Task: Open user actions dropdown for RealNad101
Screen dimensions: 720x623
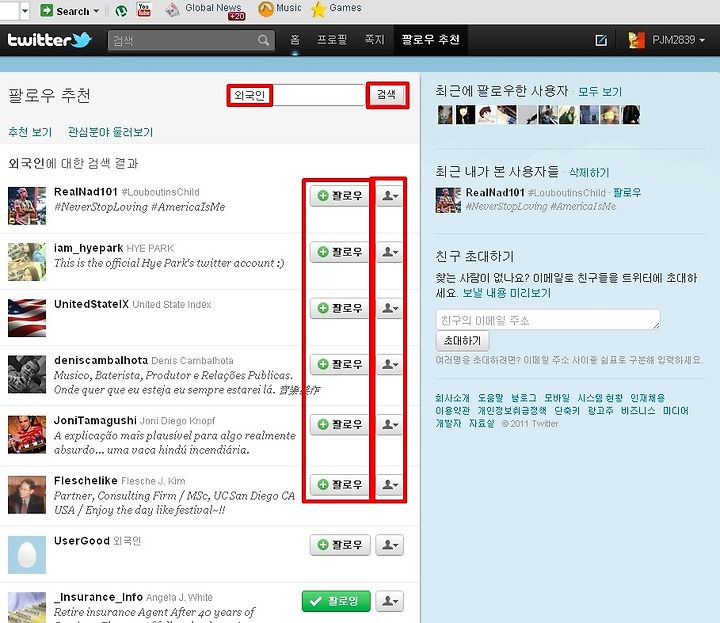Action: point(390,196)
